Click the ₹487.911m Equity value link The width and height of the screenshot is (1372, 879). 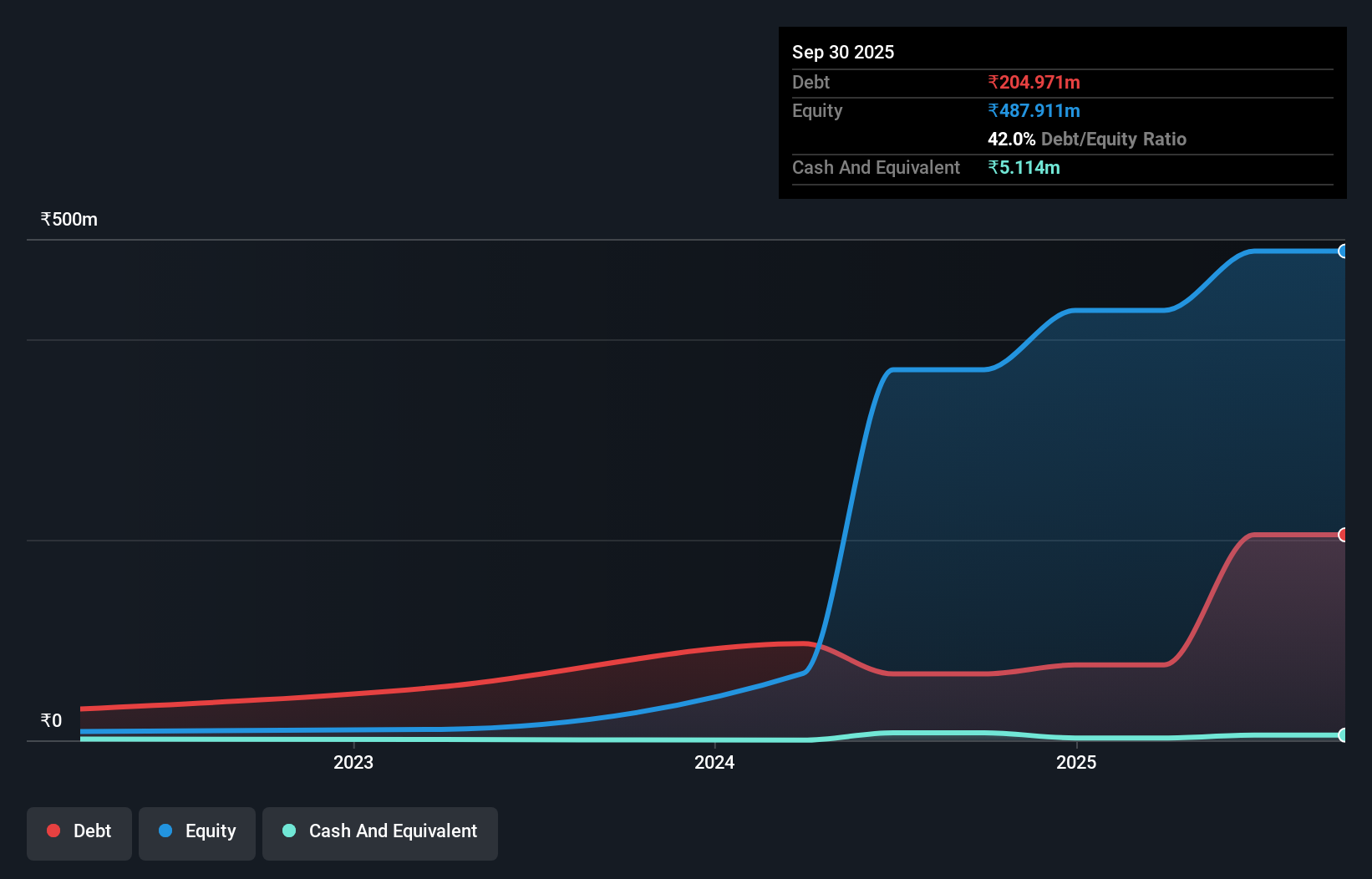[1035, 110]
